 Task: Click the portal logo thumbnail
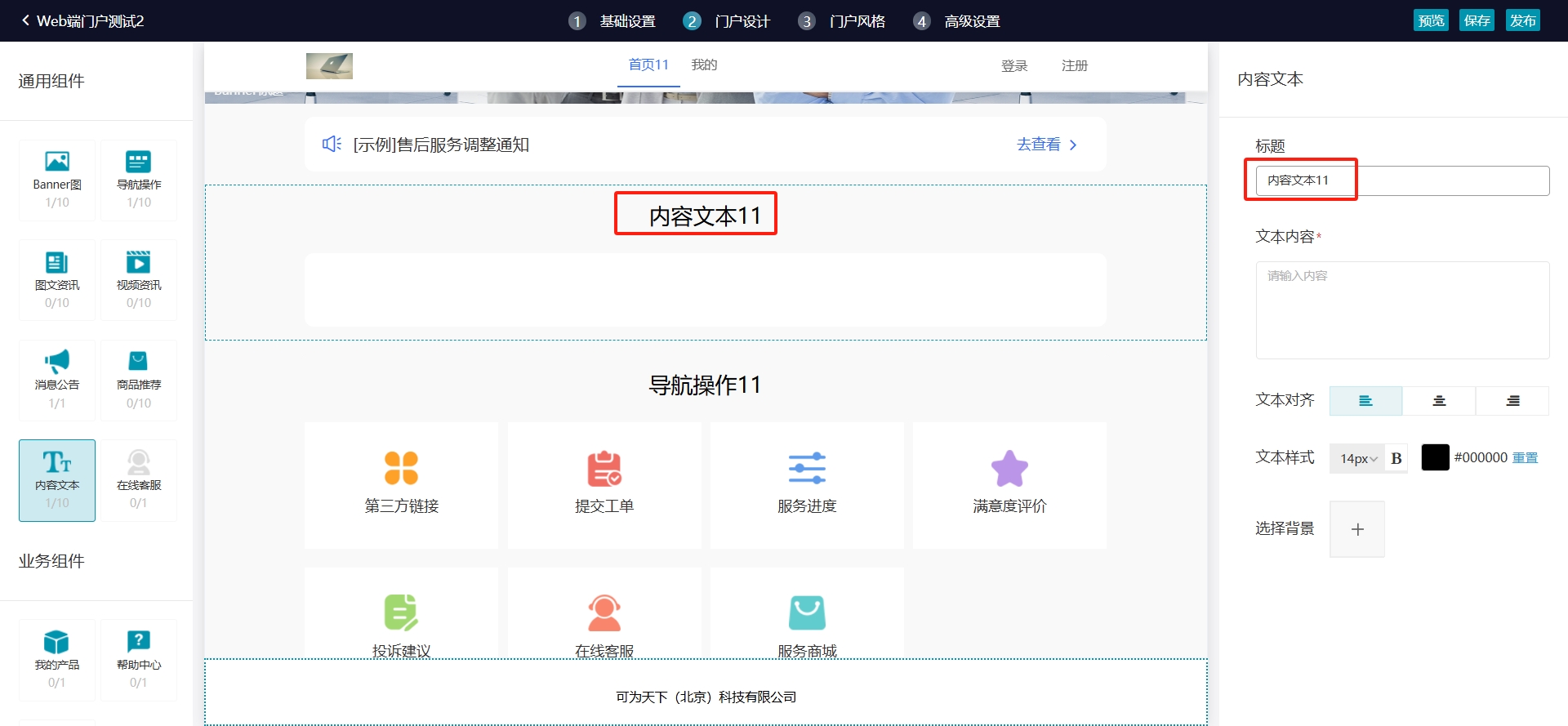[x=329, y=66]
